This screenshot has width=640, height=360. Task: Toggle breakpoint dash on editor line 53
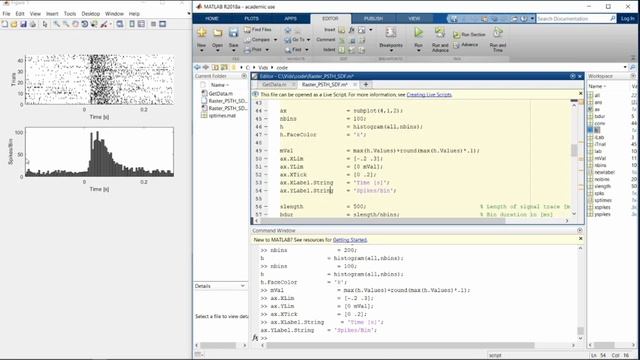(x=266, y=183)
